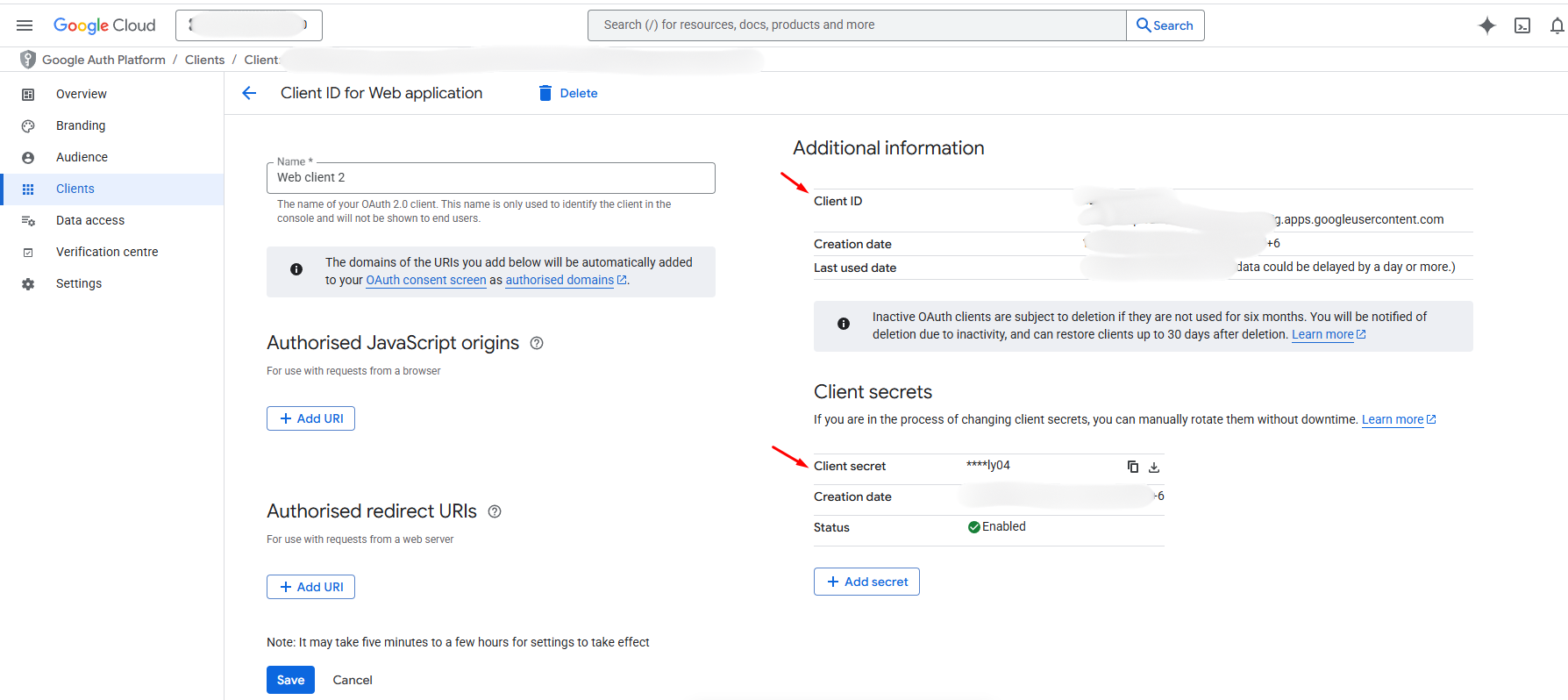Delete this OAuth client
1568x700 pixels.
(568, 93)
